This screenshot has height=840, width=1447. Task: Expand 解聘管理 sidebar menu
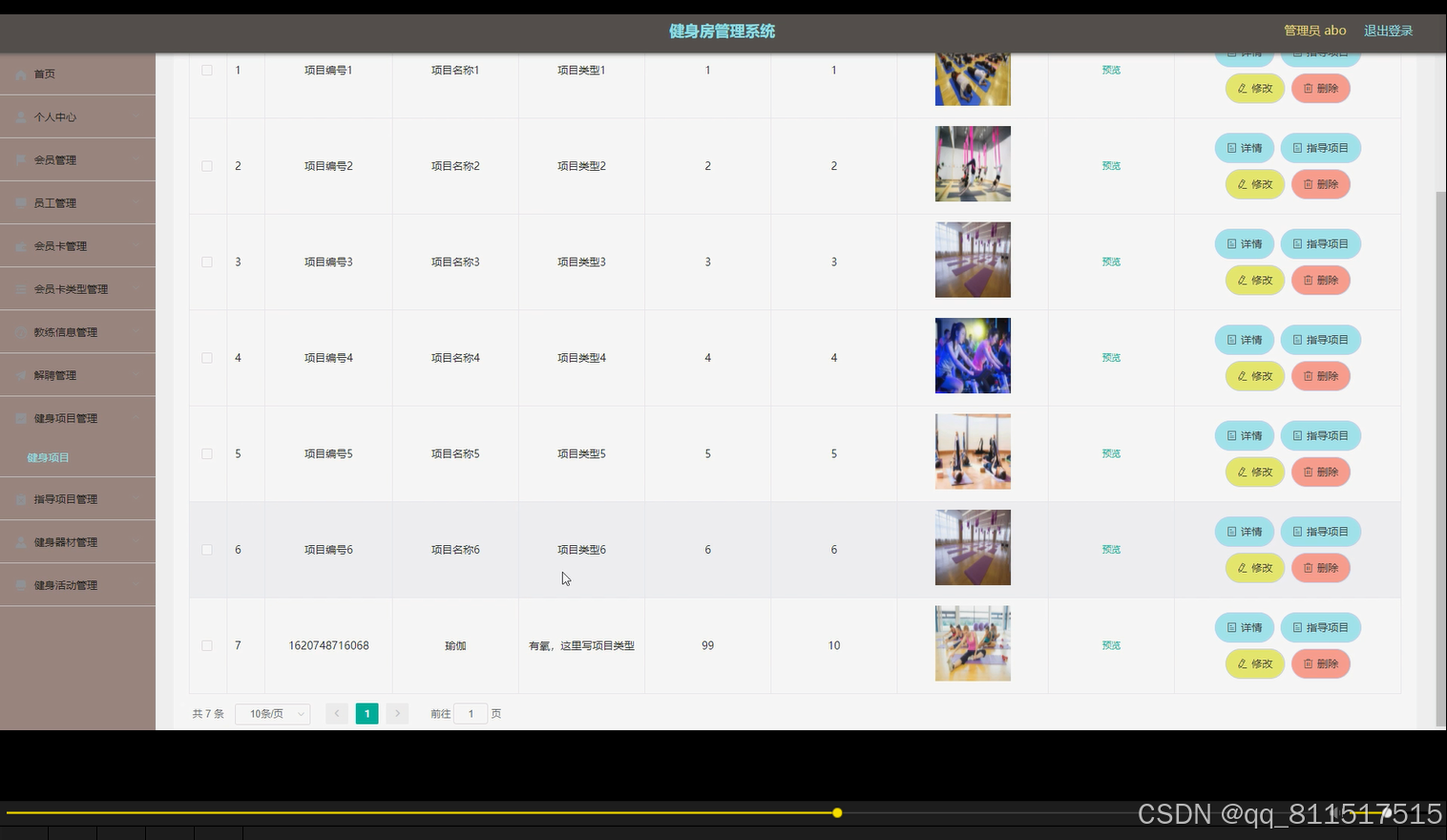point(77,375)
